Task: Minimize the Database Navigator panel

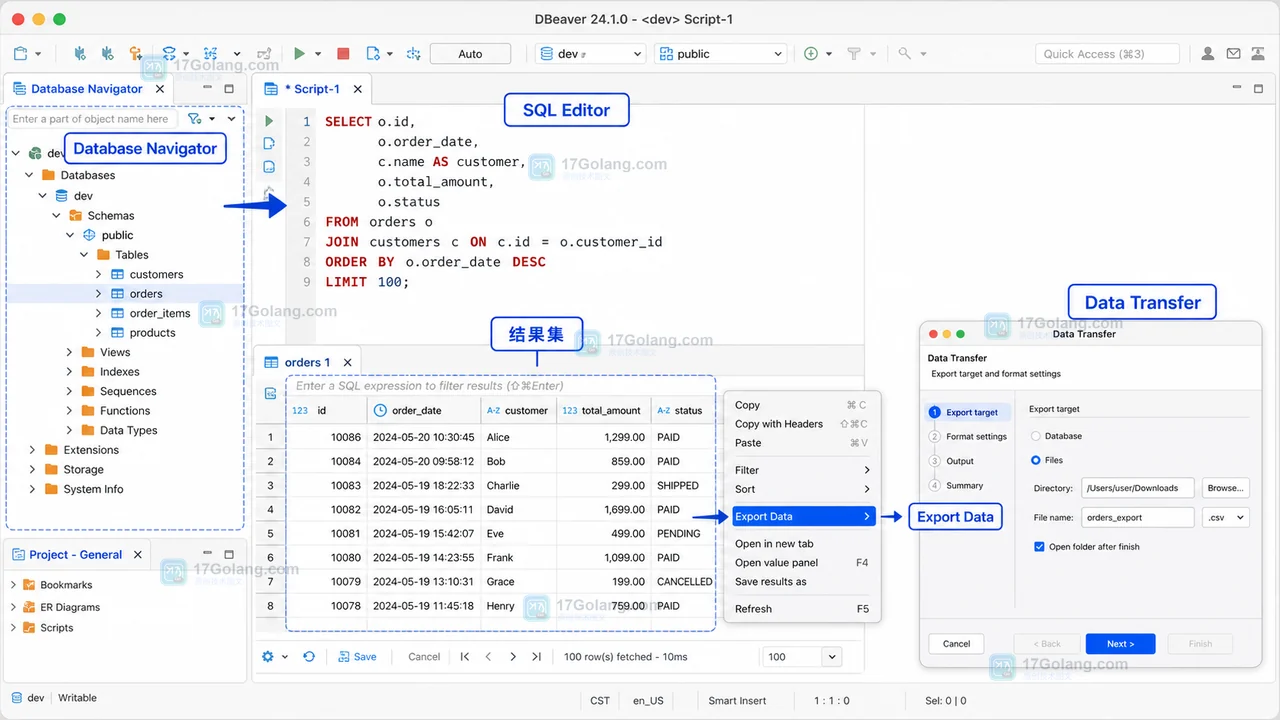Action: coord(208,89)
